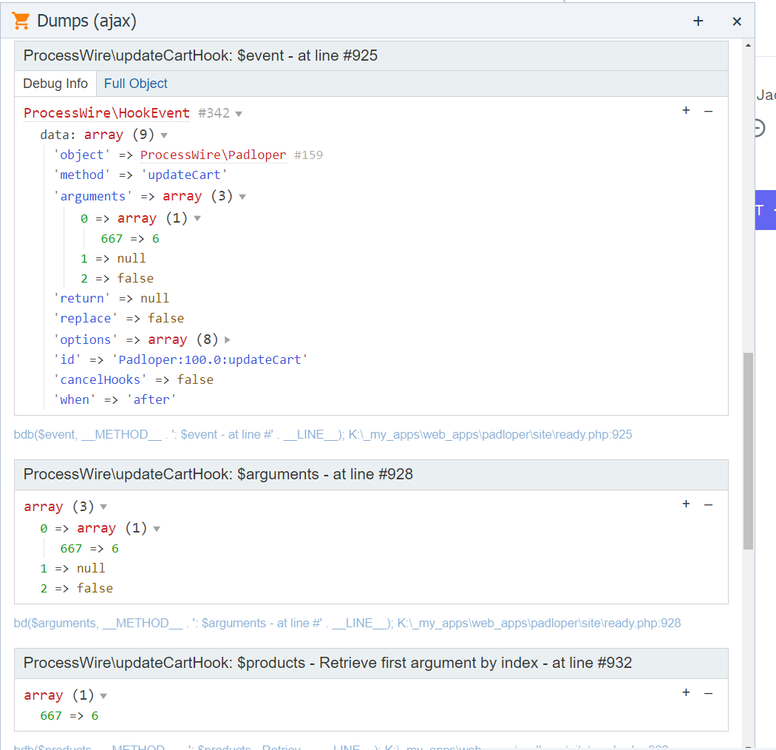
Task: Collapse the 'arguments' array (3) node in $event dump
Action: pyautogui.click(x=242, y=197)
